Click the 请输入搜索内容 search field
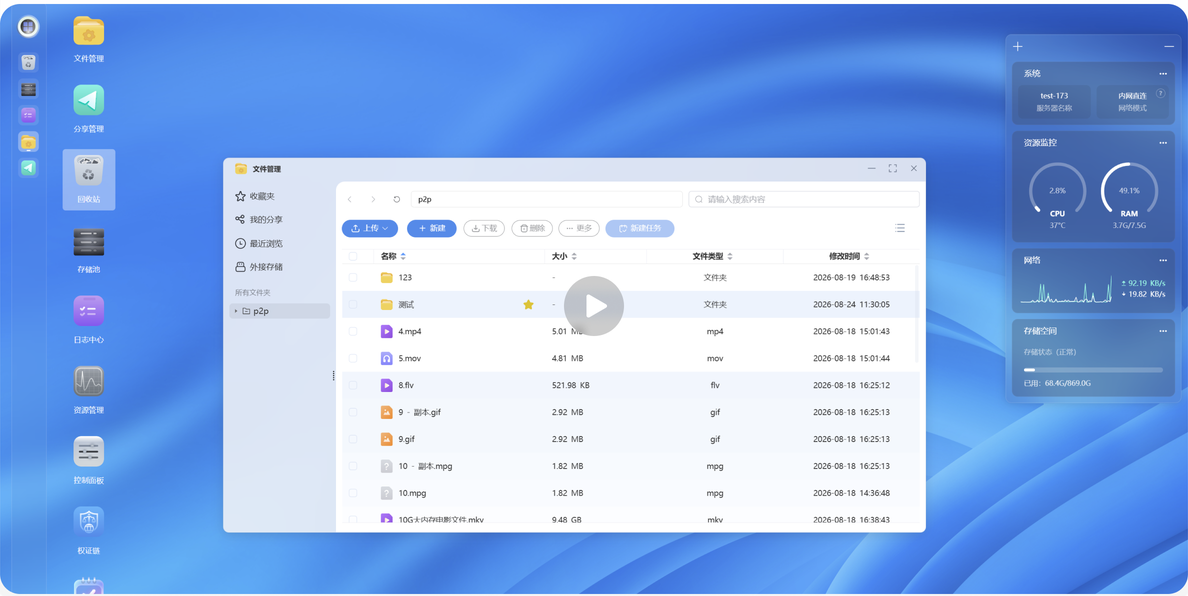Image resolution: width=1188 pixels, height=596 pixels. [x=804, y=199]
